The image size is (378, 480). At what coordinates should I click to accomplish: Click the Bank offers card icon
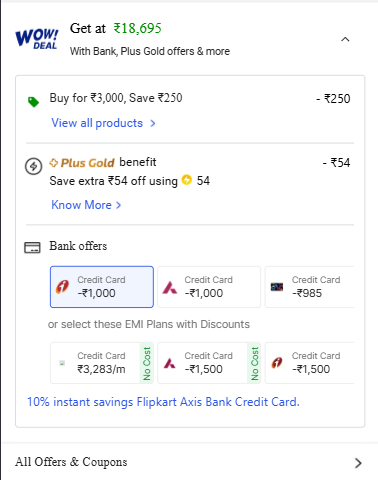tap(32, 248)
